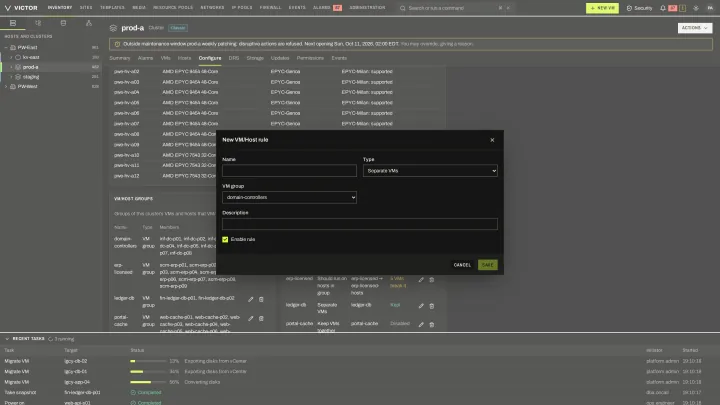This screenshot has width=720, height=405.
Task: Click the progress bar for lgcy-db-02 migration
Action: pos(147,361)
